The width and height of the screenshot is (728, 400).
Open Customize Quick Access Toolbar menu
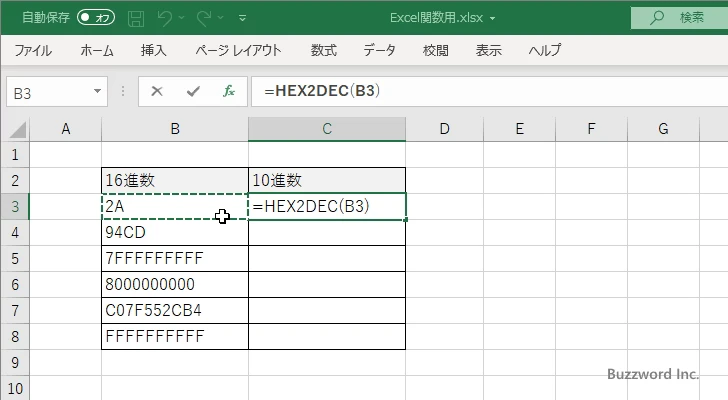click(242, 18)
